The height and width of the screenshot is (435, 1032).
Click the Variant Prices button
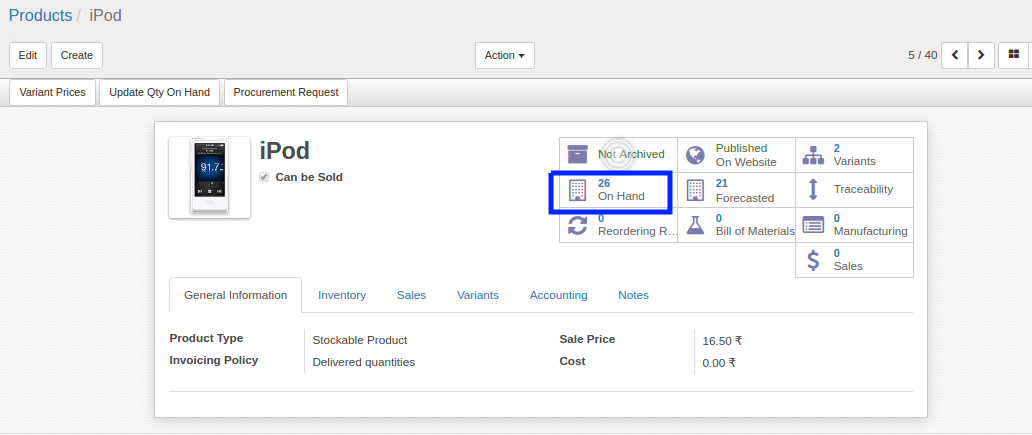point(53,92)
